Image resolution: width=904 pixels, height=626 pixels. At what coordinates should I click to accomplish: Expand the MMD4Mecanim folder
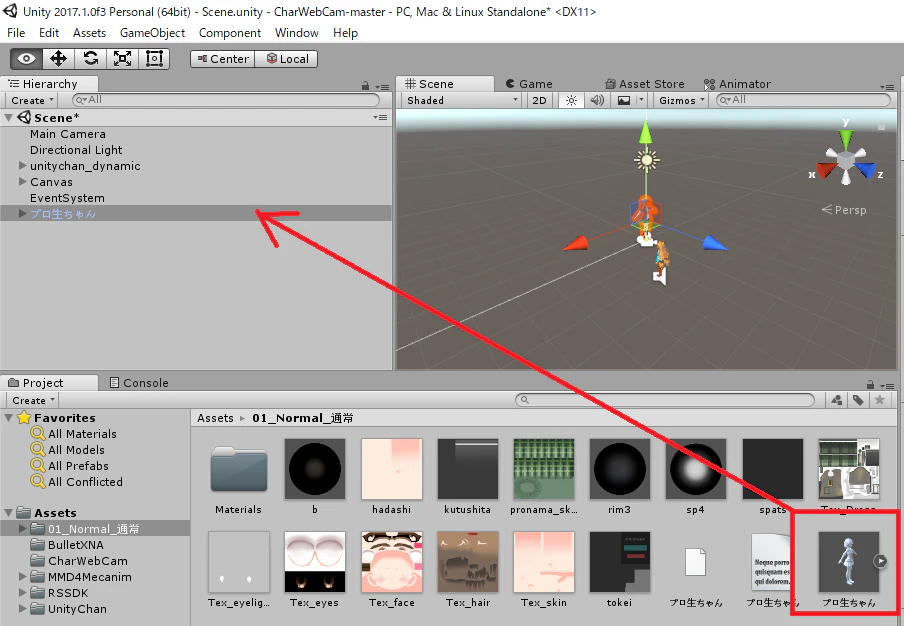[x=22, y=576]
